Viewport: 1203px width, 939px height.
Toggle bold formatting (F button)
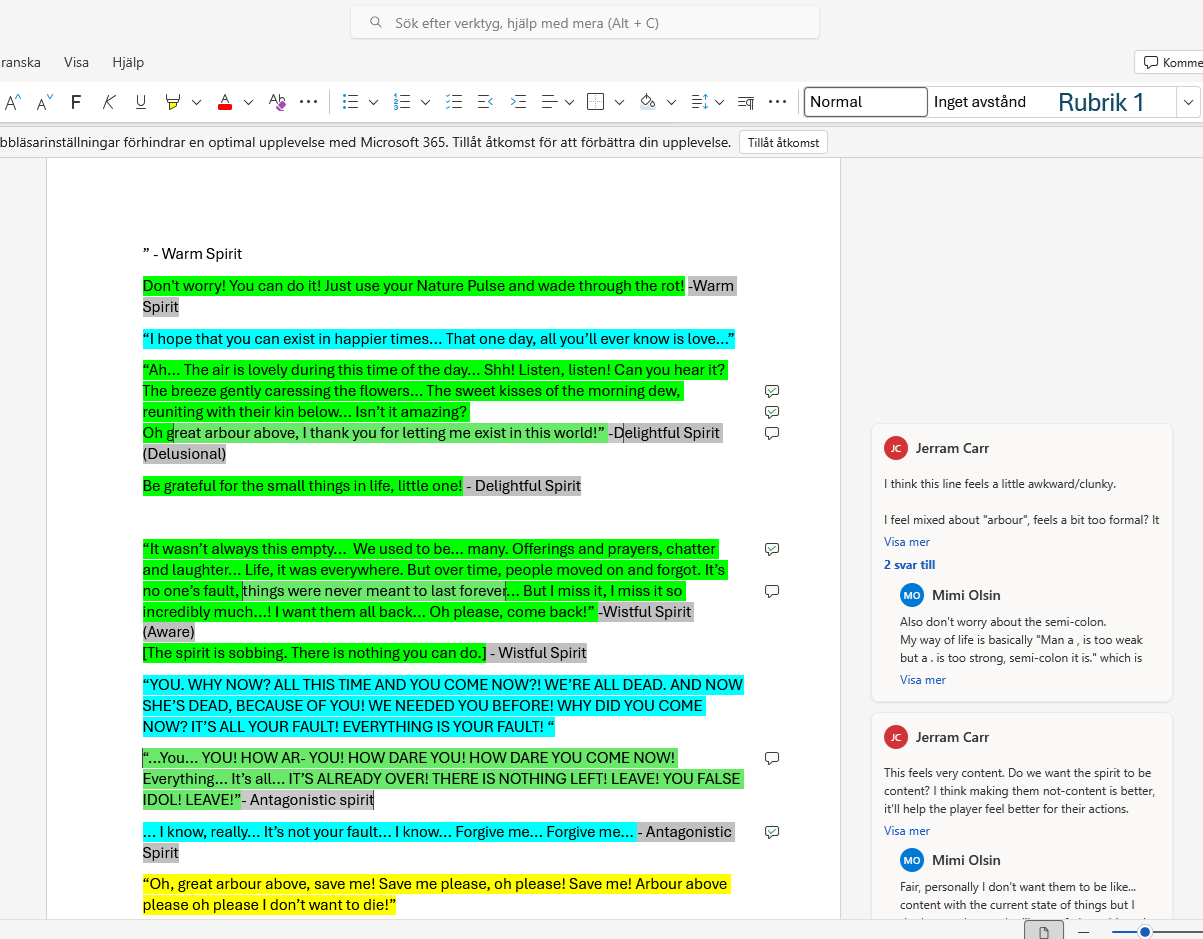[x=76, y=102]
